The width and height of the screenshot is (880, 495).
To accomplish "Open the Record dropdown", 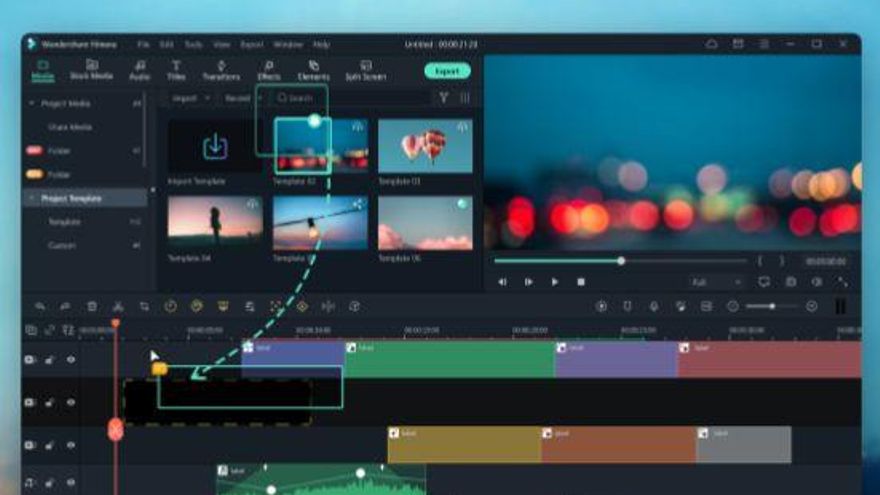I will 242,98.
